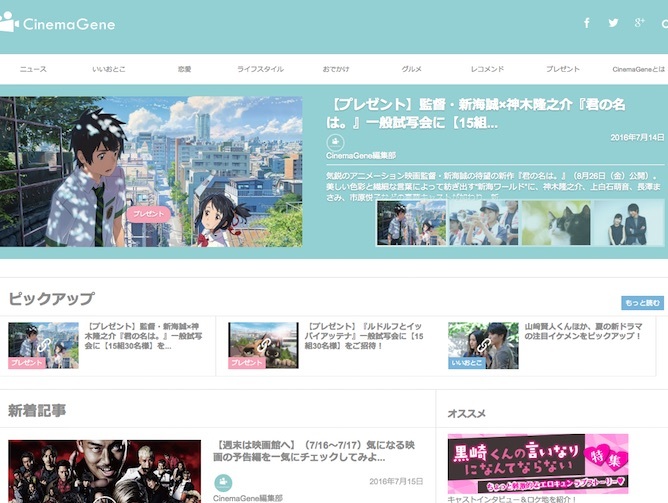Click the large 君の名は featured image

151,172
